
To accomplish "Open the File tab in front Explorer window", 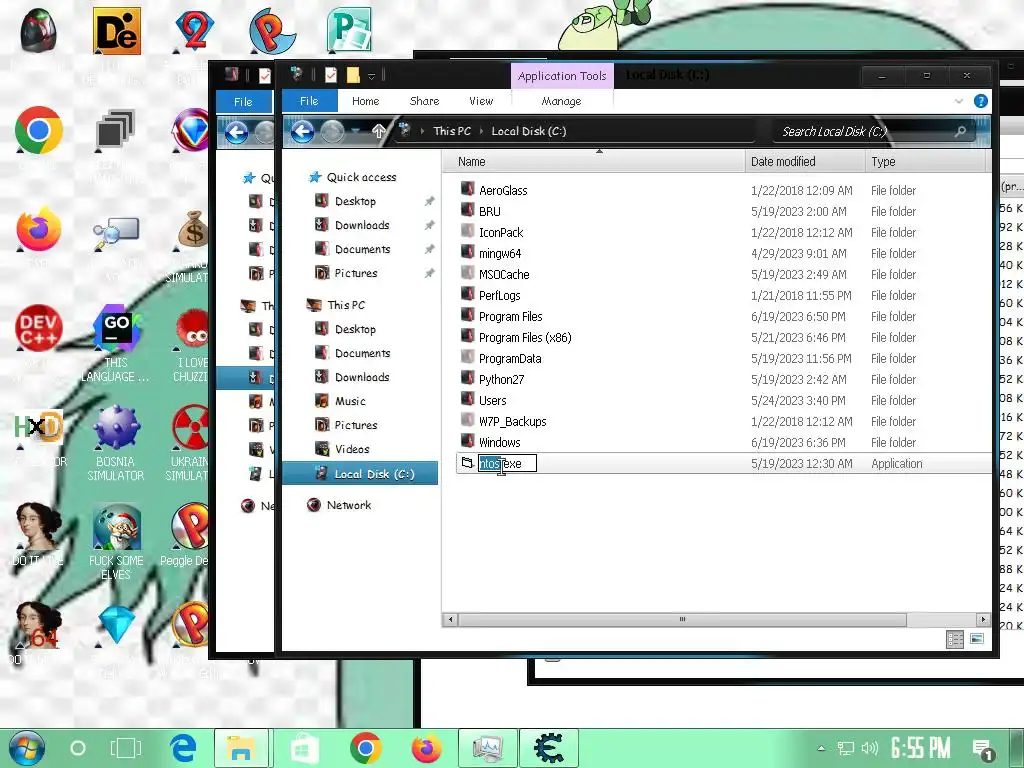I will click(x=309, y=101).
